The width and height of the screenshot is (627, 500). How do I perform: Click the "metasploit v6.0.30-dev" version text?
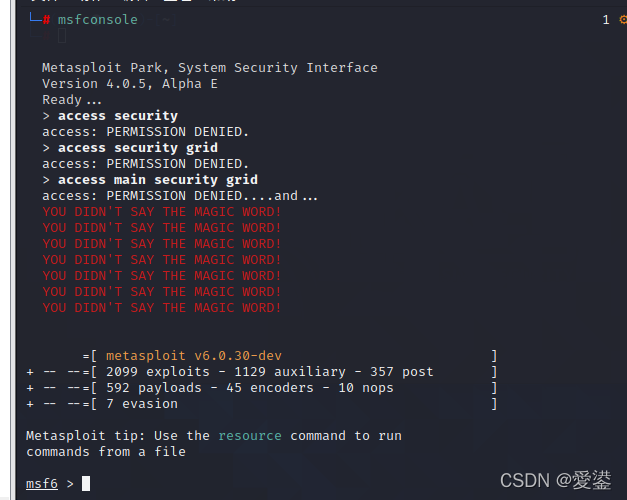tap(194, 356)
